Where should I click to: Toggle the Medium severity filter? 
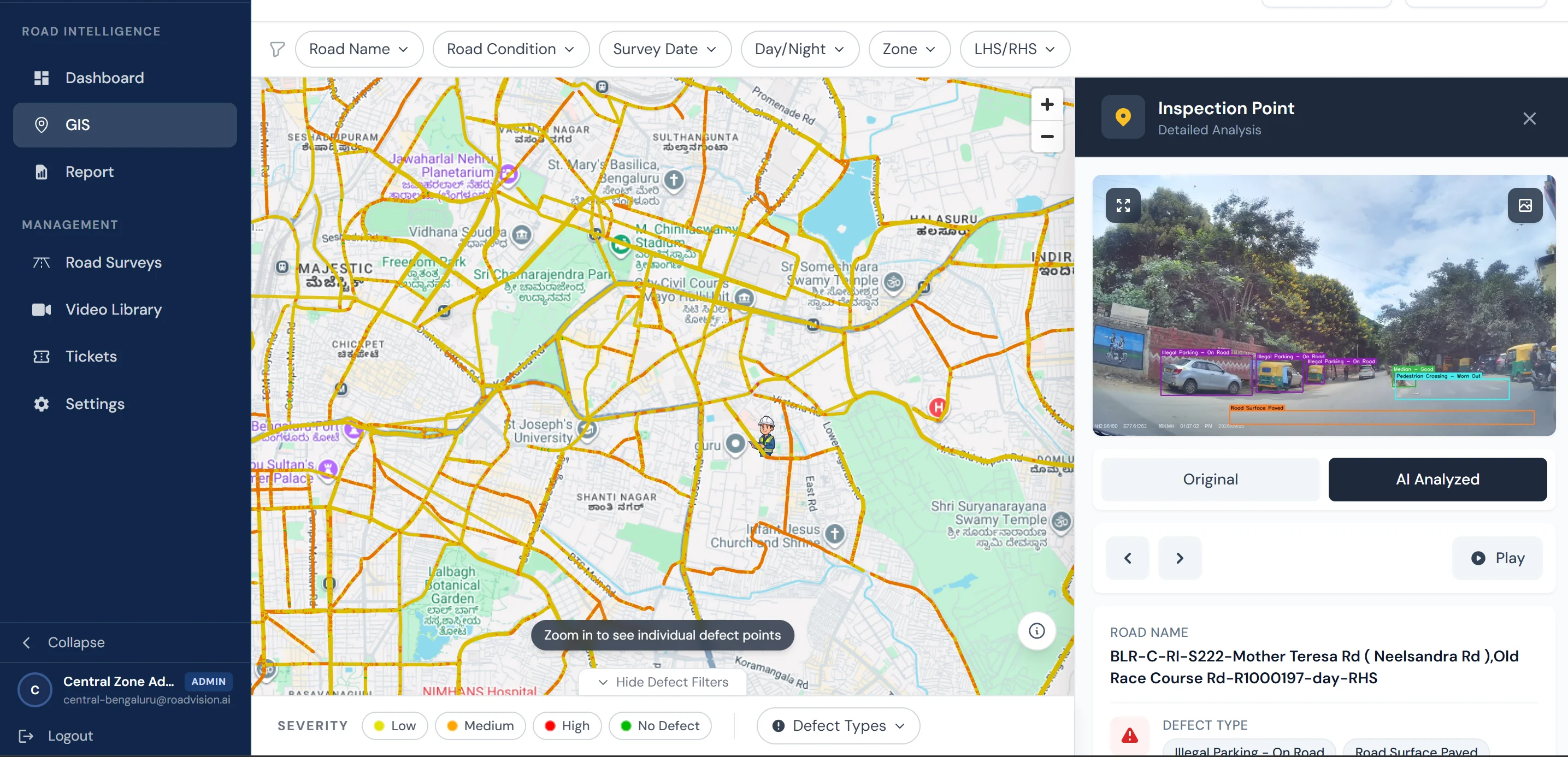480,725
